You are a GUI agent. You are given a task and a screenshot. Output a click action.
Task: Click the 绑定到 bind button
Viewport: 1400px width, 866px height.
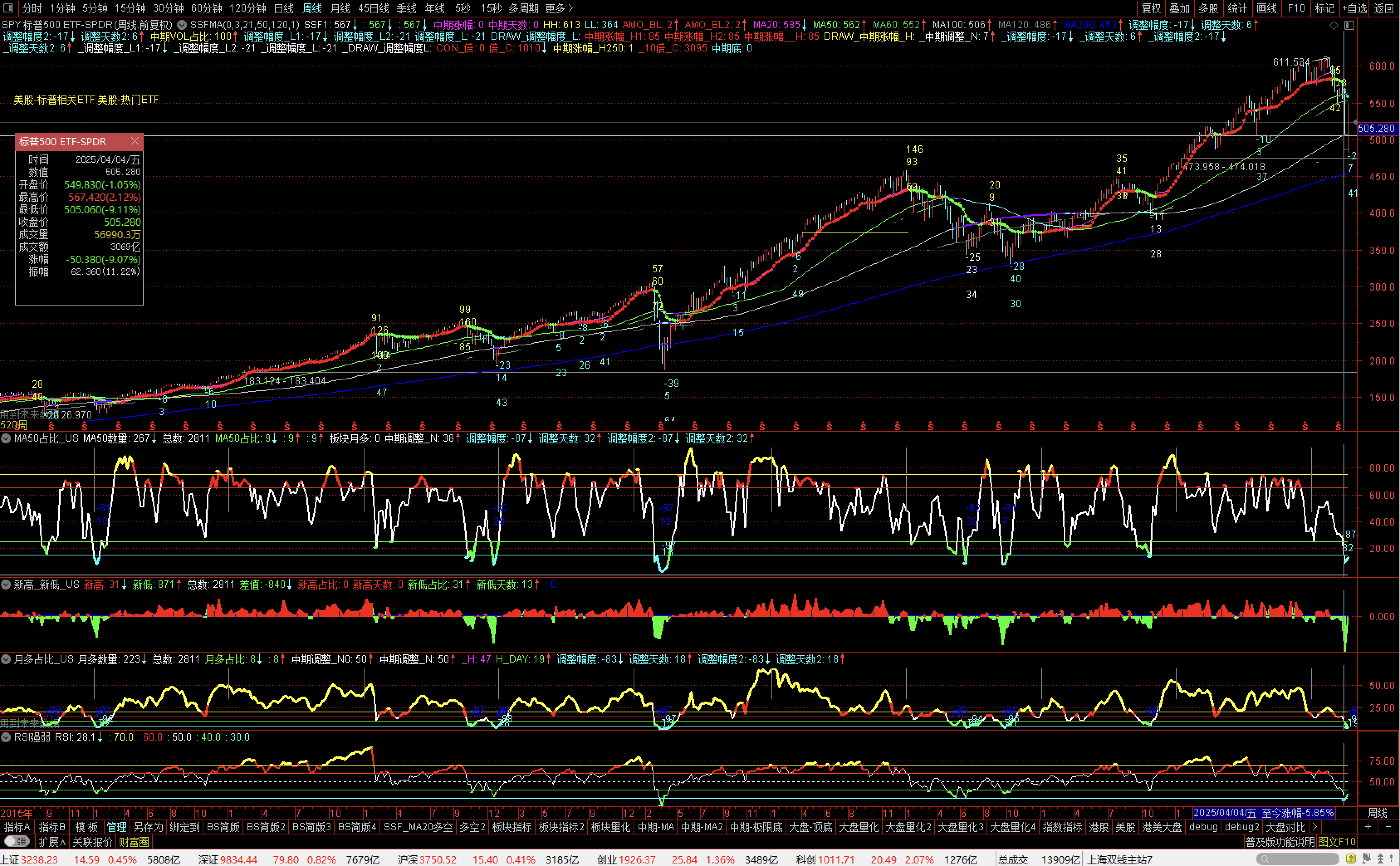tap(184, 827)
